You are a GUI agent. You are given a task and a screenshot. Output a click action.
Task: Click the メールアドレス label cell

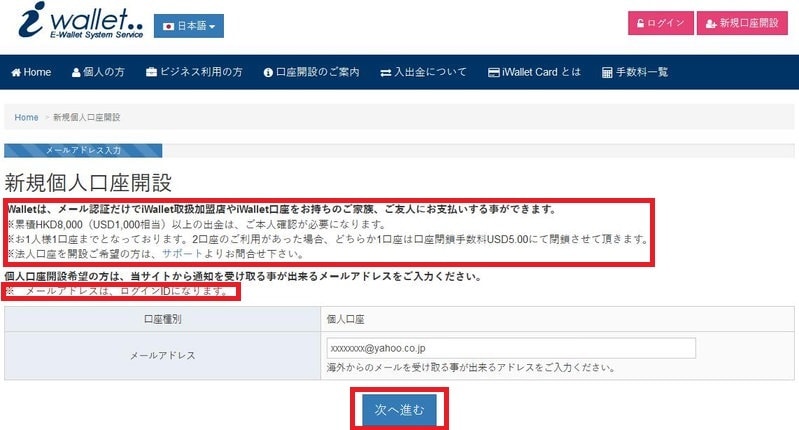[163, 356]
